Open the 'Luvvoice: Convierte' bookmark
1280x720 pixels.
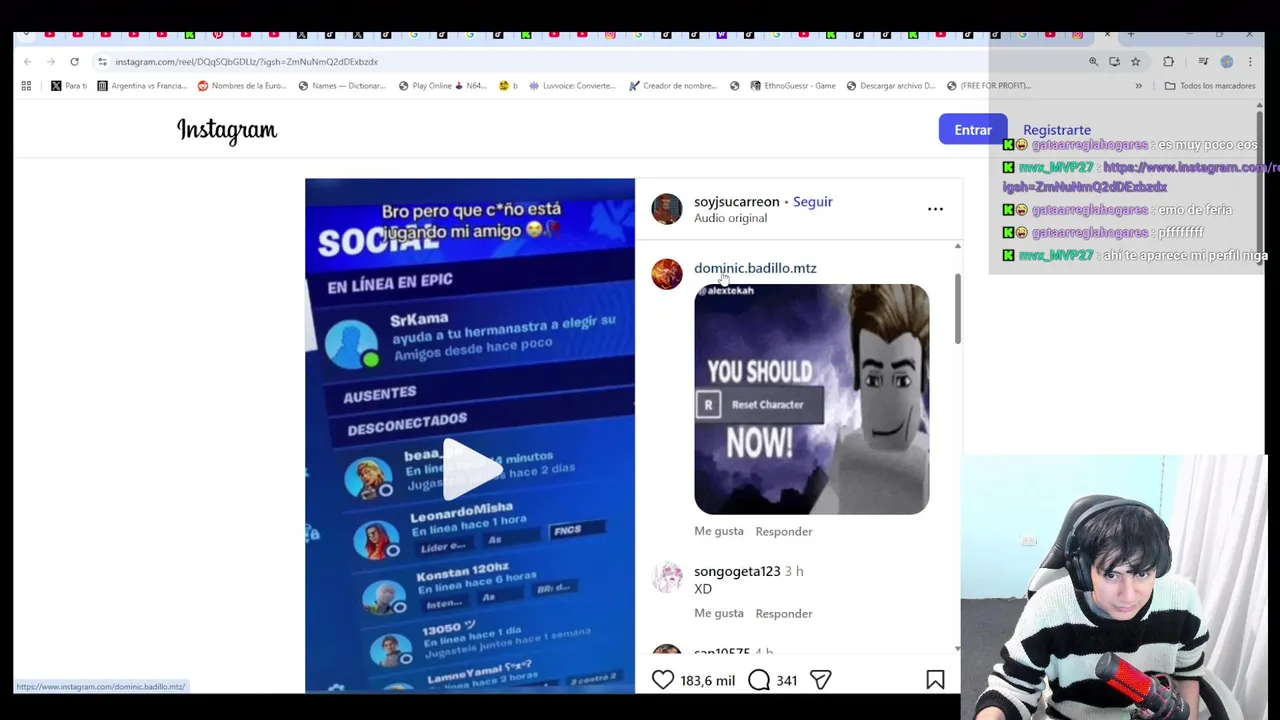572,86
